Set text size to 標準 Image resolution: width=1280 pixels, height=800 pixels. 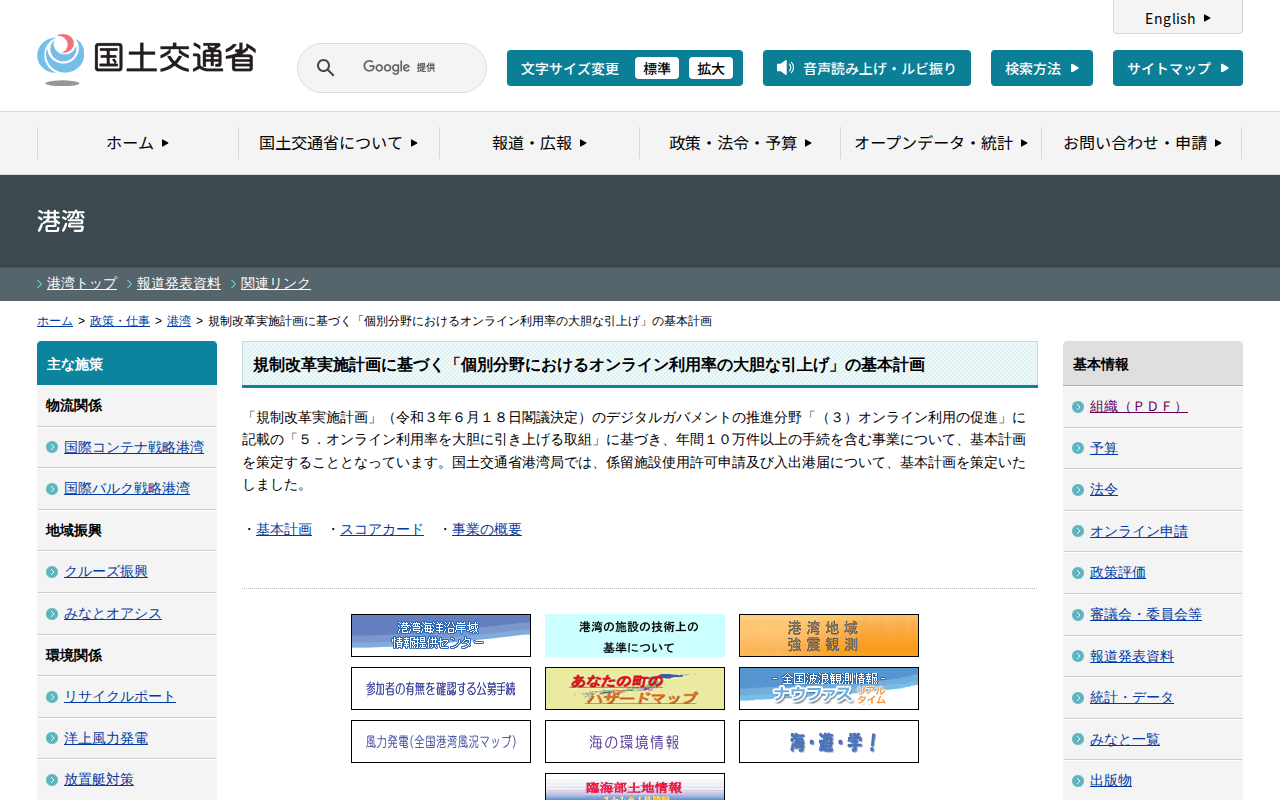tap(656, 68)
